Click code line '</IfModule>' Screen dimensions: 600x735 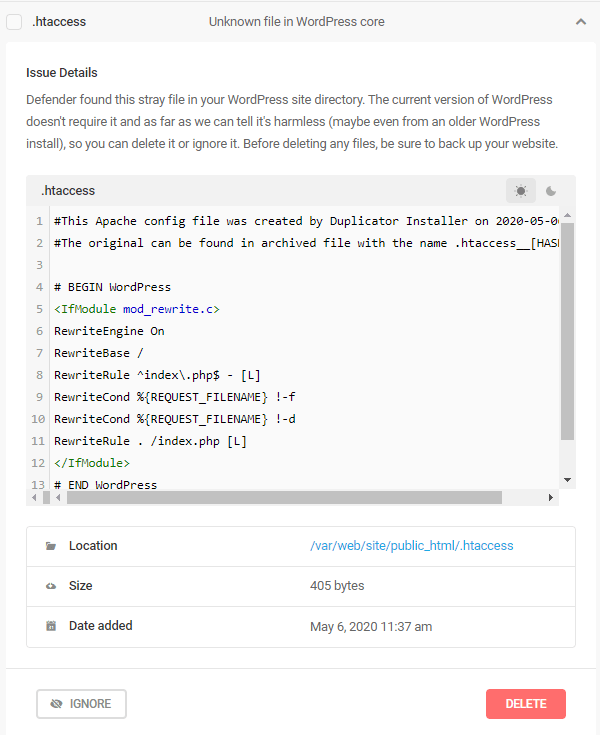click(x=92, y=463)
